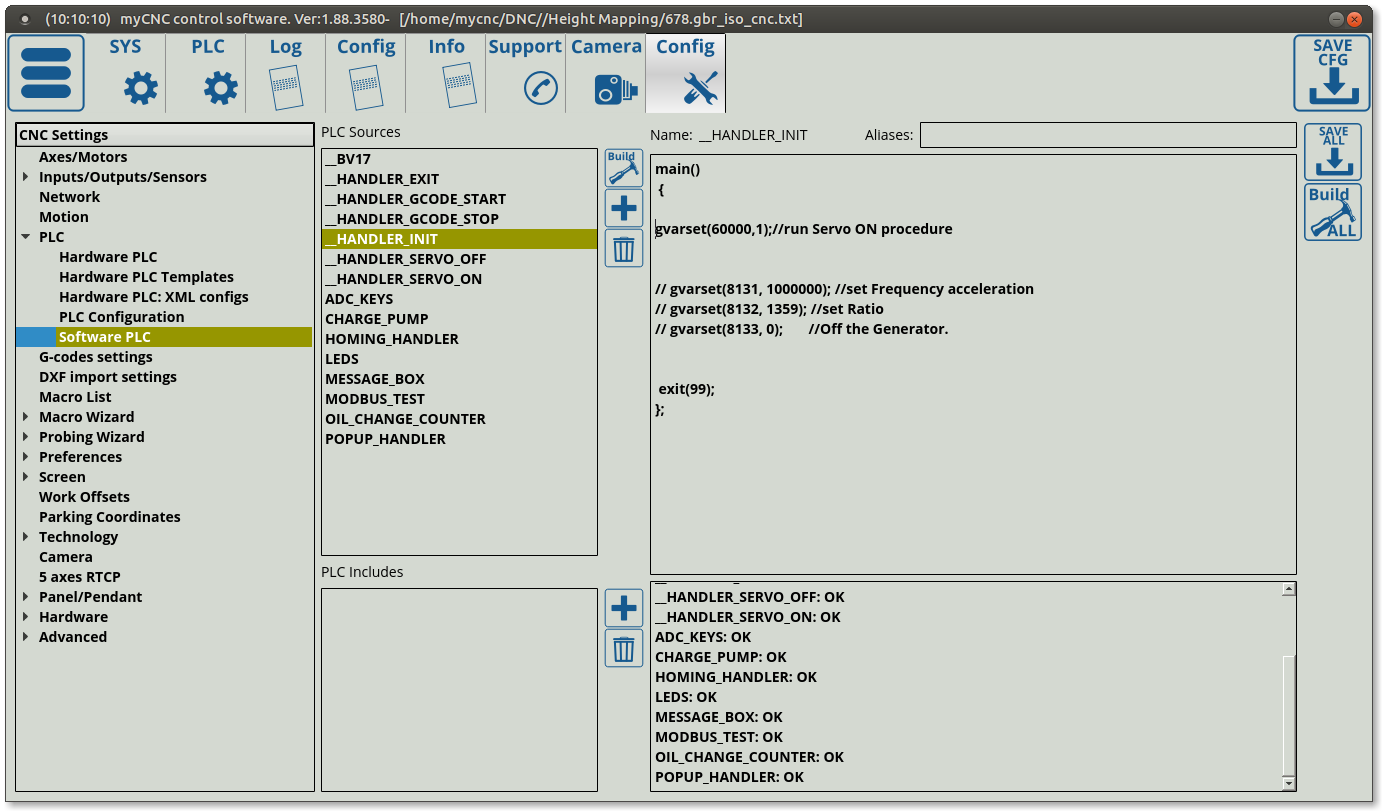Collapse the PLC tree node

point(26,237)
